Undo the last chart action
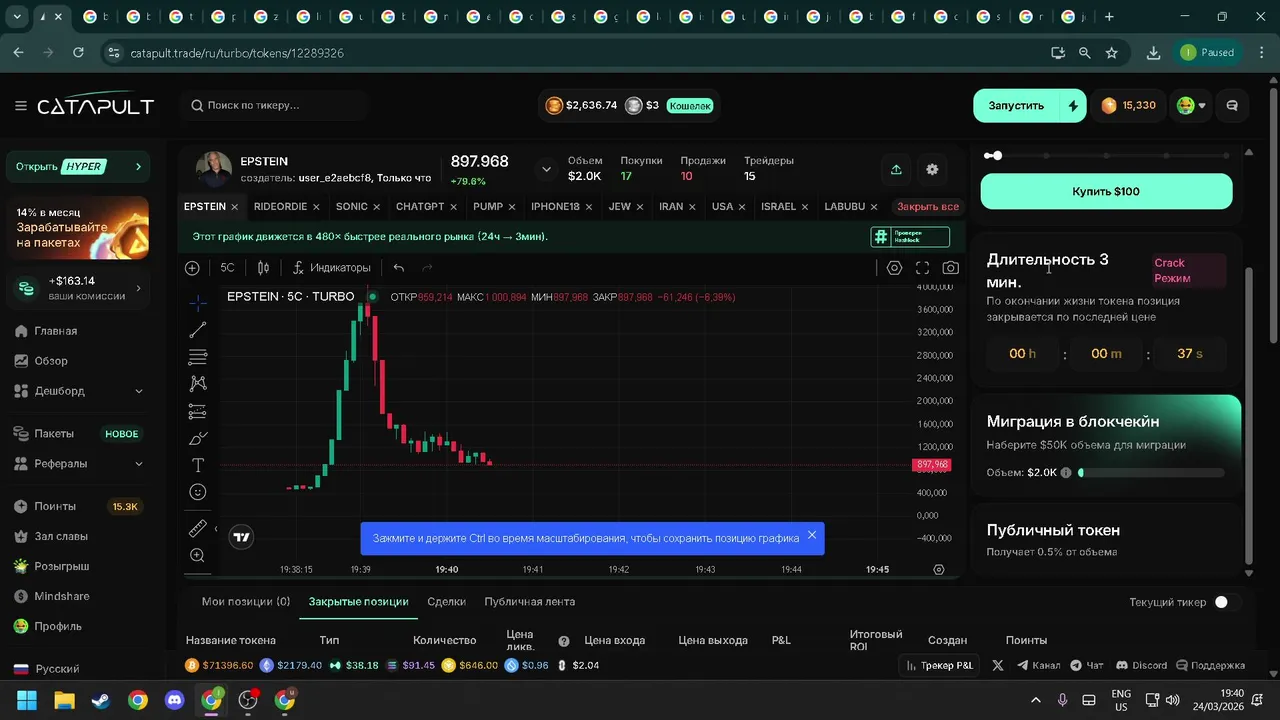 (399, 268)
